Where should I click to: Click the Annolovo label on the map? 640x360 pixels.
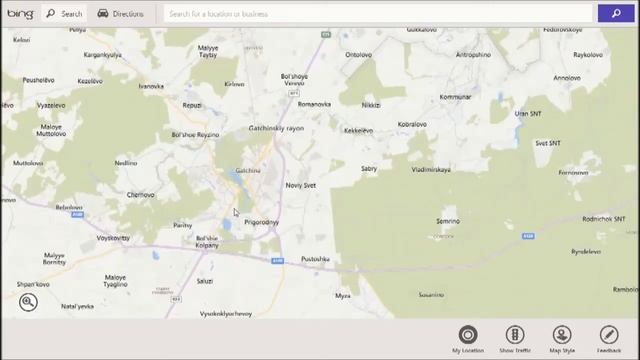coord(567,78)
